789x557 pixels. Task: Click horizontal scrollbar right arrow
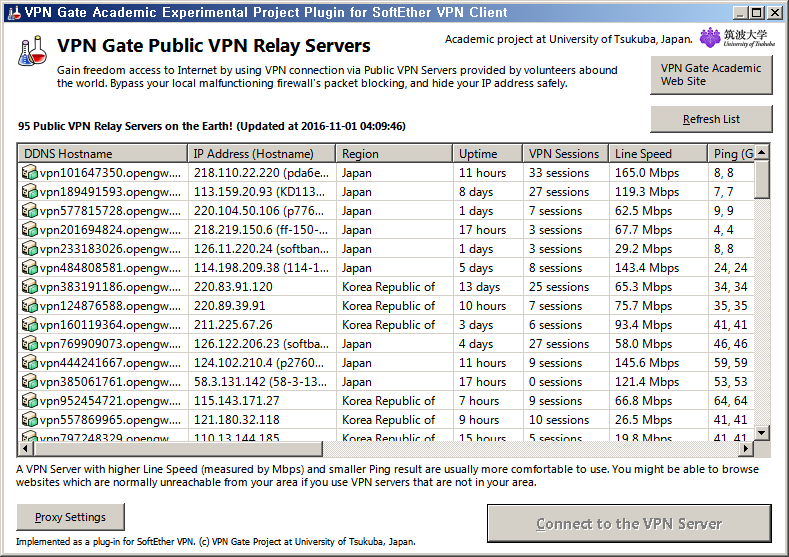pyautogui.click(x=746, y=449)
